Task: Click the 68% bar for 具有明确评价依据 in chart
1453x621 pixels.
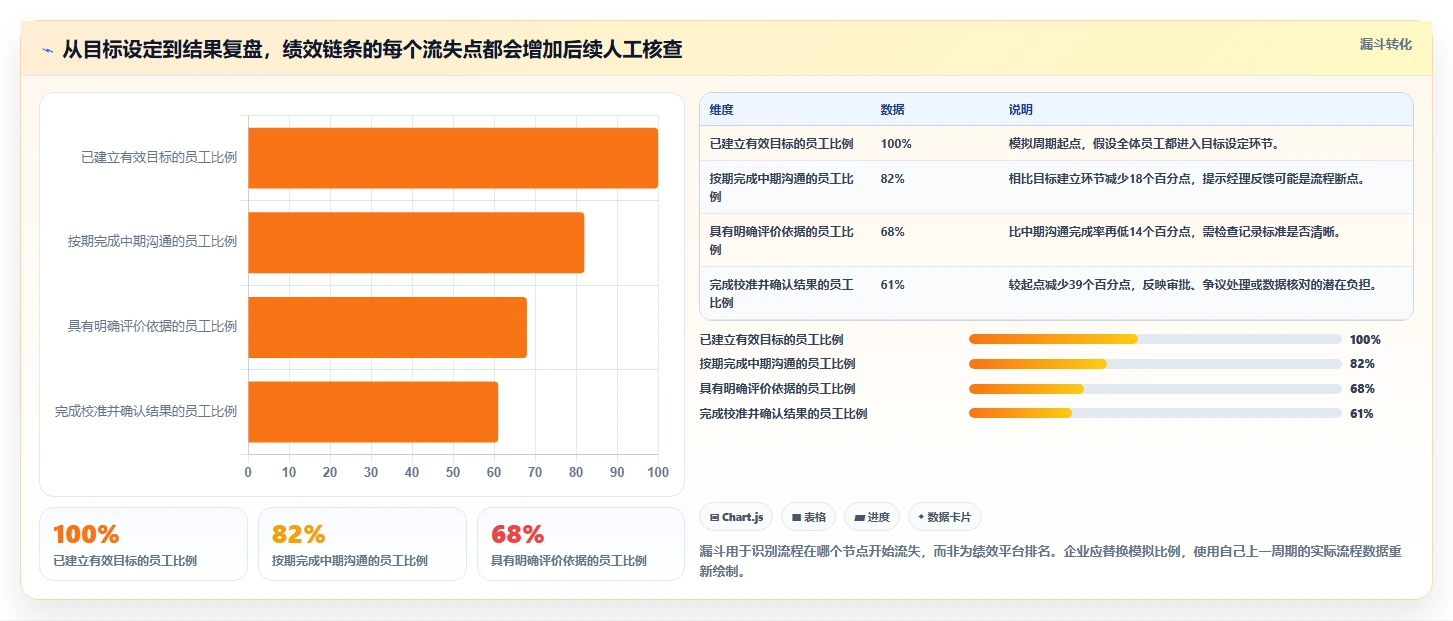Action: 387,327
